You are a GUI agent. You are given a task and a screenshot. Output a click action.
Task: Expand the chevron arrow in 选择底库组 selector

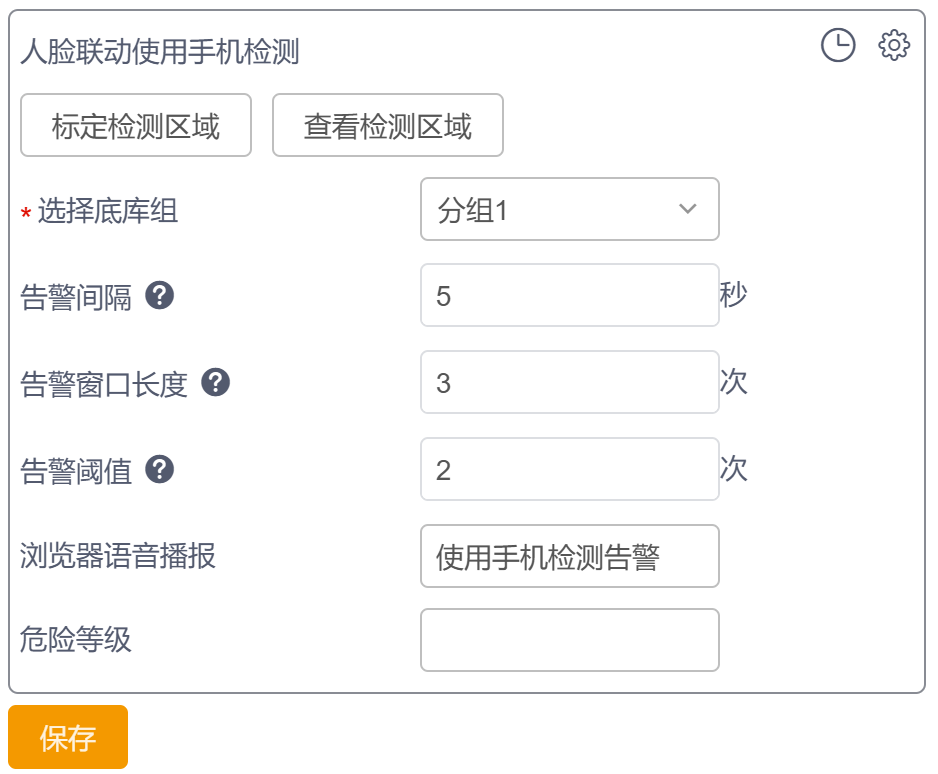pyautogui.click(x=687, y=209)
